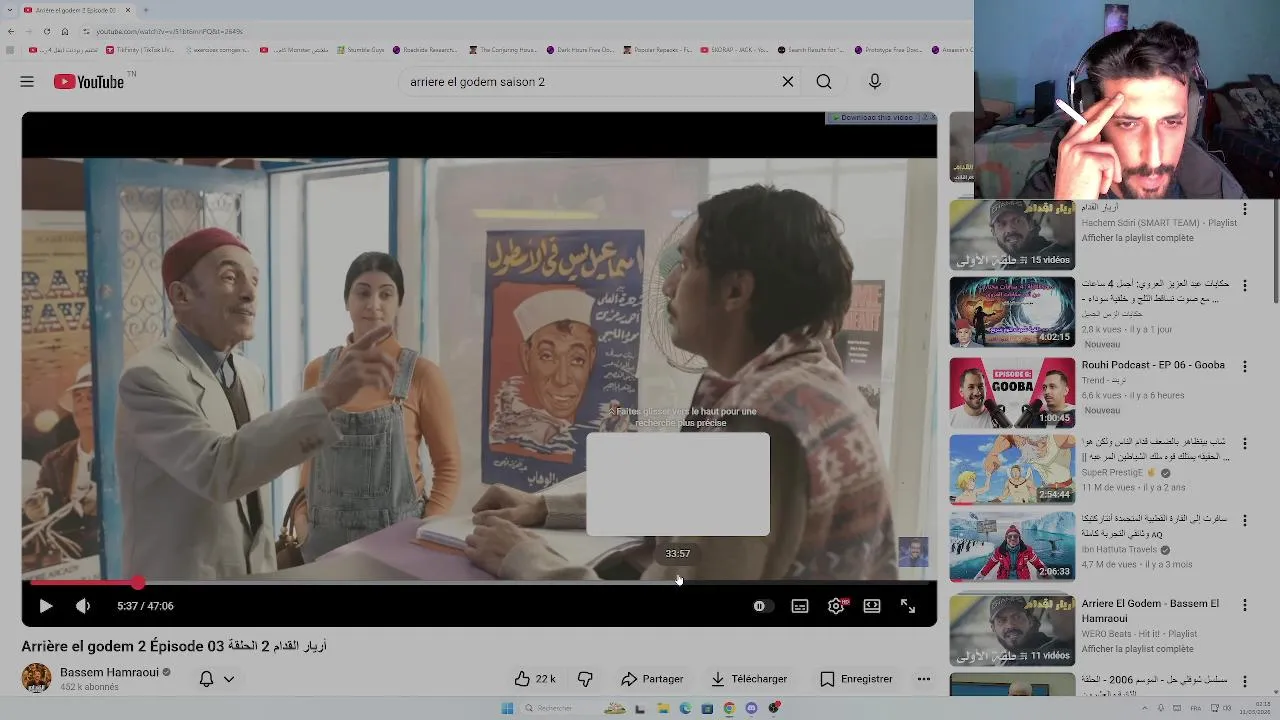Open 'TikFinity' bookmark
The image size is (1280, 720).
(140, 50)
